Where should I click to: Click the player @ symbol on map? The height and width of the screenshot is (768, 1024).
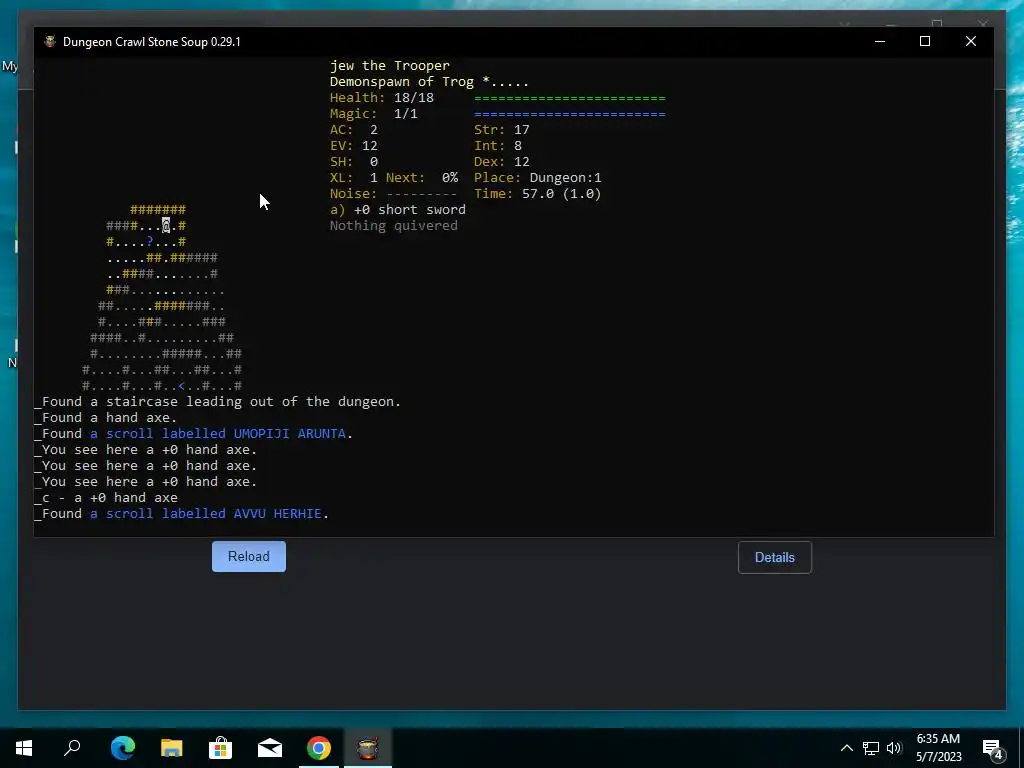(166, 225)
